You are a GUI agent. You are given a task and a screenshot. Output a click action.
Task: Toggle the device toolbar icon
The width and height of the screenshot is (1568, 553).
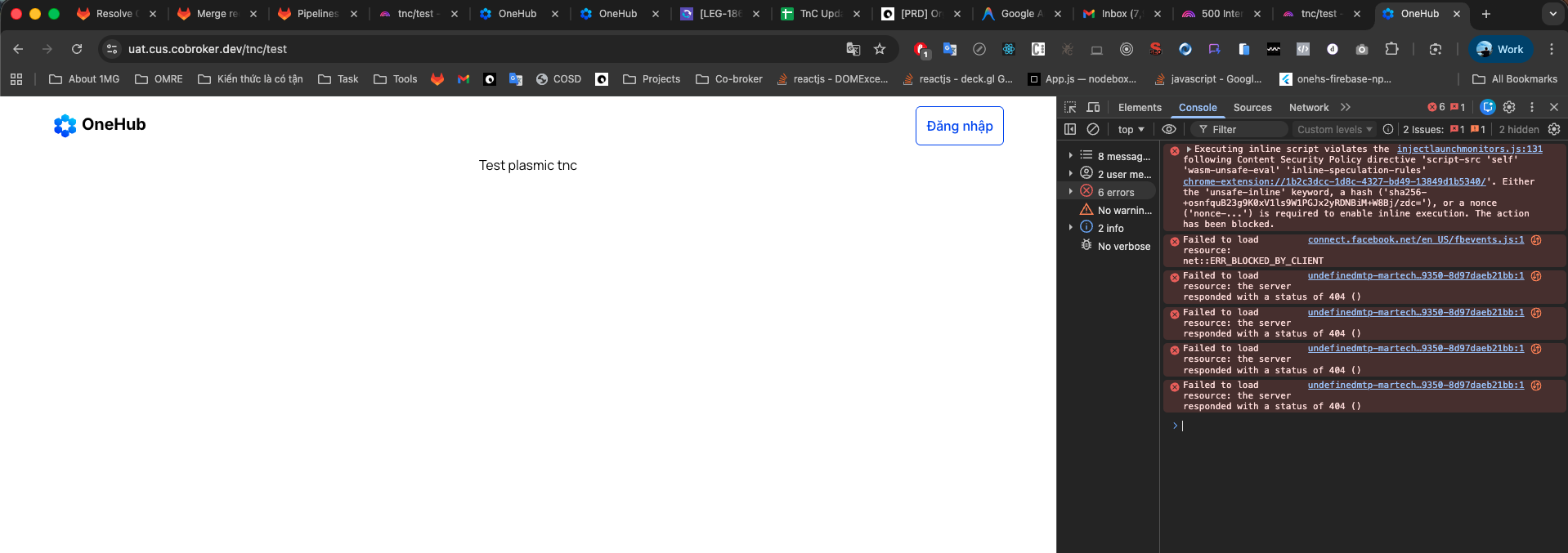coord(1093,107)
